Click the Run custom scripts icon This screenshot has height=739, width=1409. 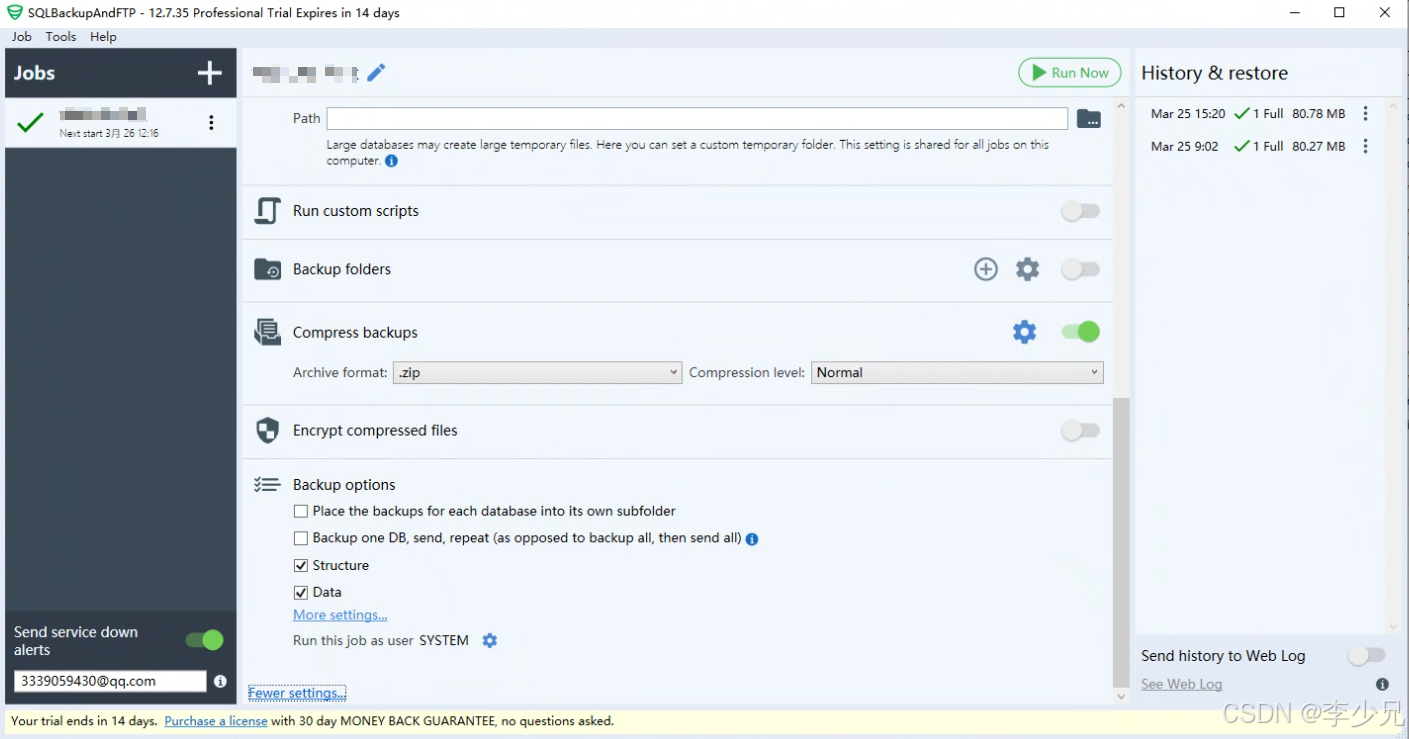pyautogui.click(x=267, y=211)
